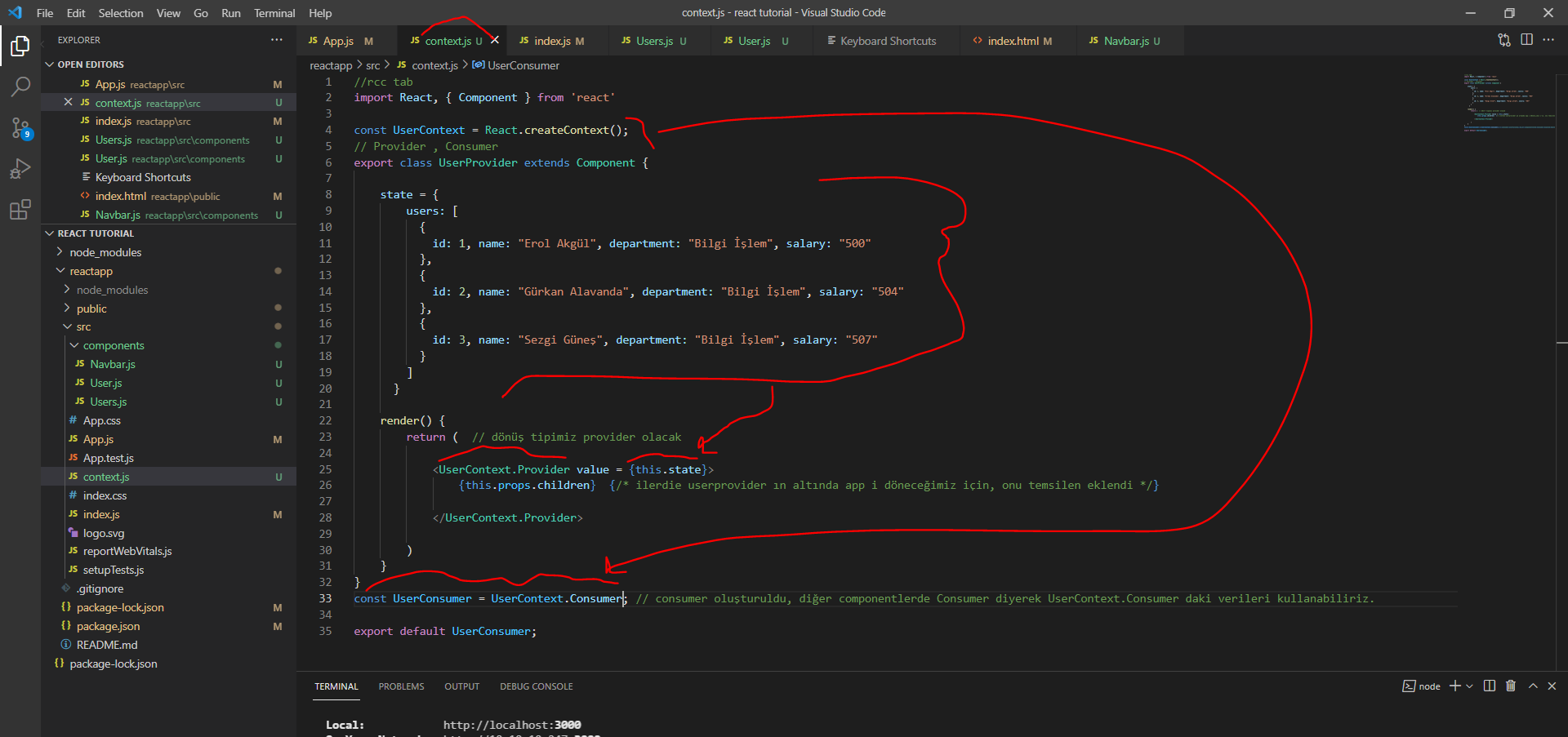The height and width of the screenshot is (737, 1568).
Task: Switch to the PROBLEMS panel tab
Action: click(401, 686)
